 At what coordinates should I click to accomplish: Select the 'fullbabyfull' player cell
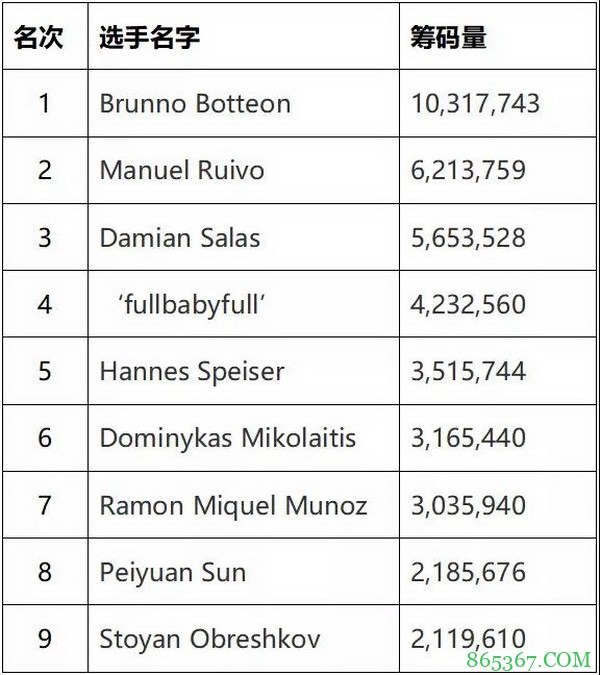click(191, 304)
